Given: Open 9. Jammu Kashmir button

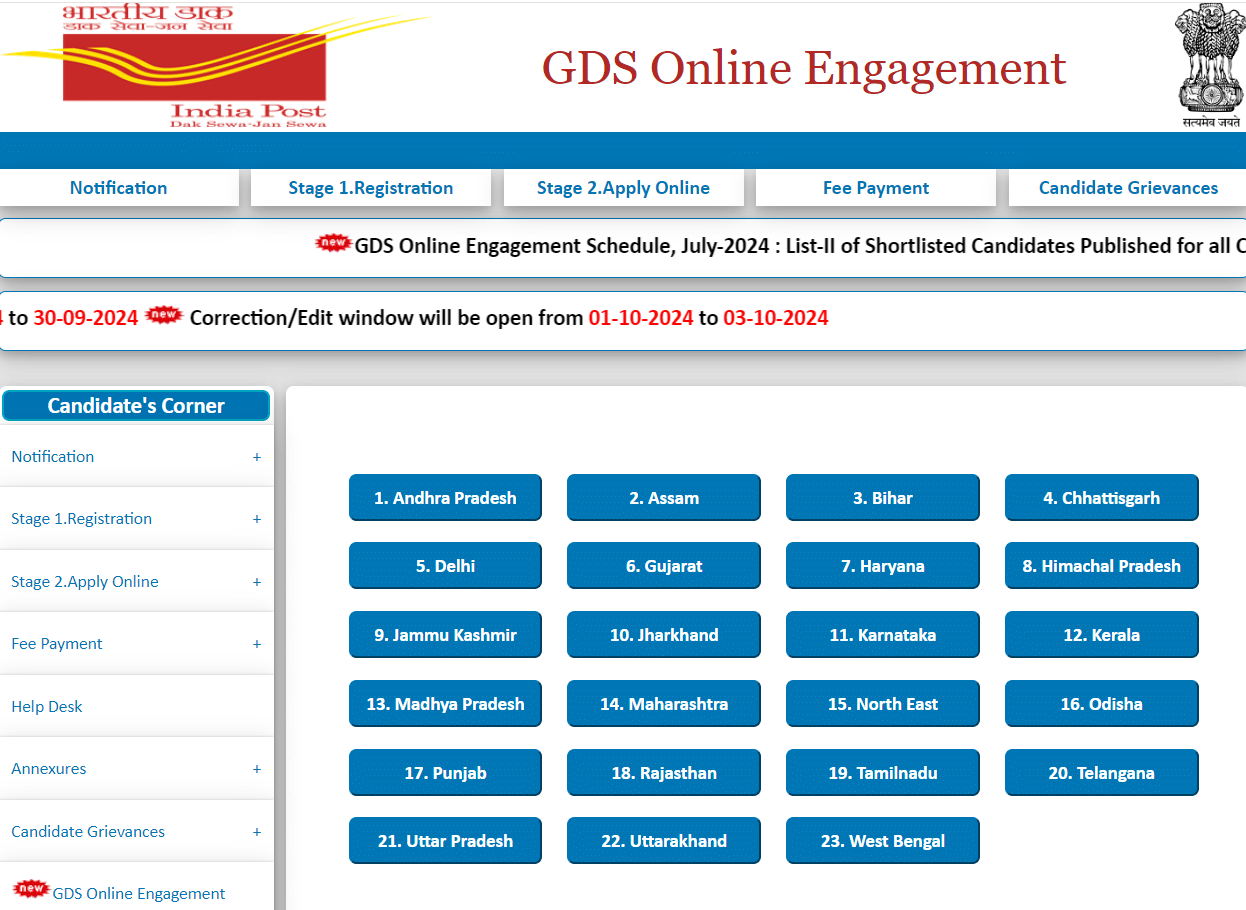Looking at the screenshot, I should (445, 635).
